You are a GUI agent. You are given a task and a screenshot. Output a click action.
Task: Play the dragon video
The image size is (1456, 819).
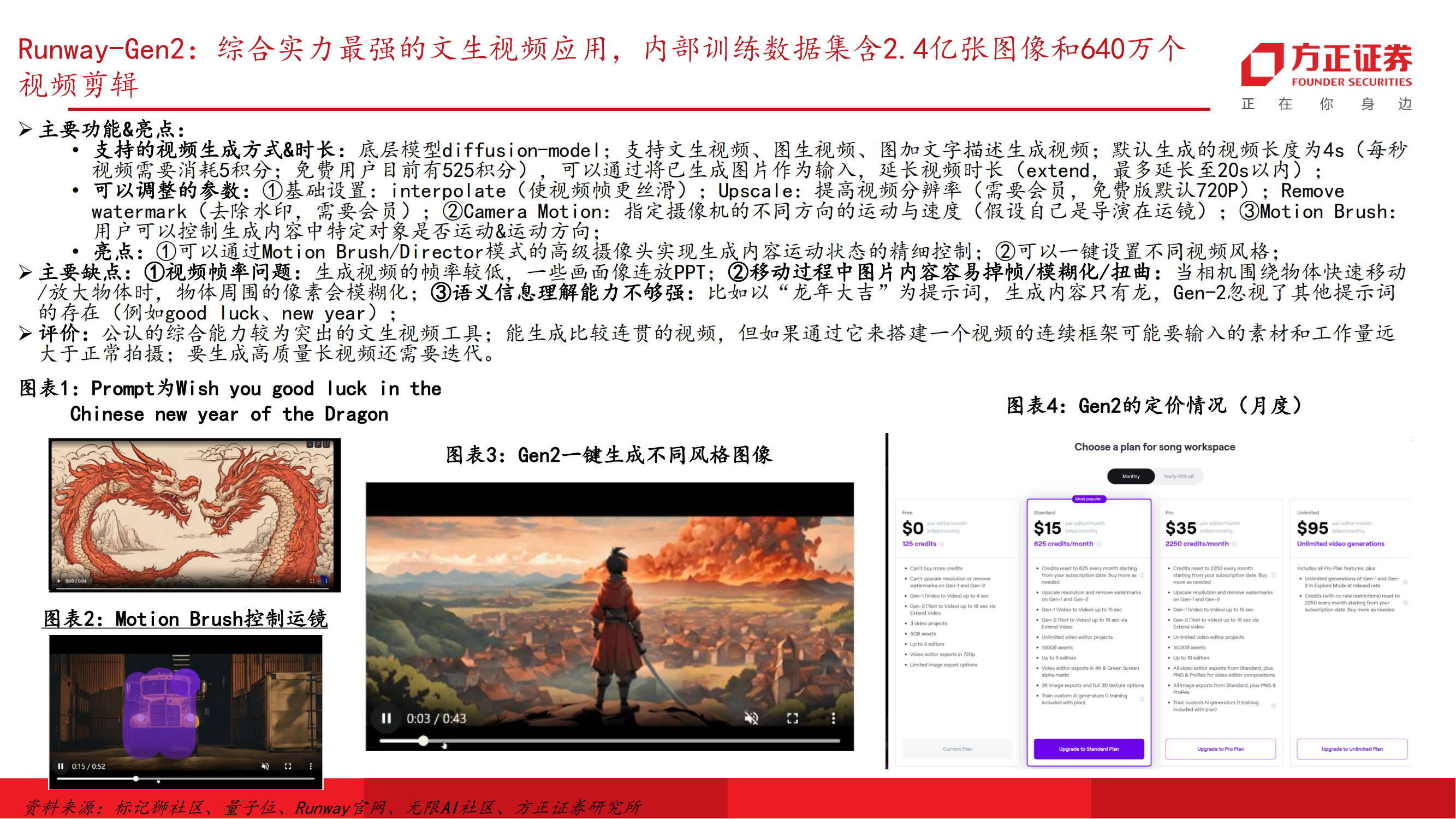click(x=59, y=581)
